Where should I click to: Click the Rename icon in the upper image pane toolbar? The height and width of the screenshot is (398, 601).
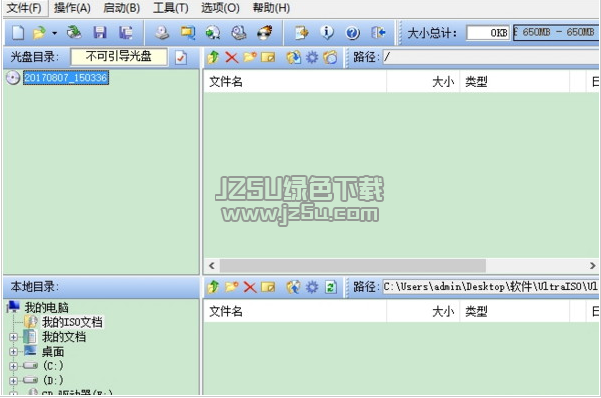268,58
